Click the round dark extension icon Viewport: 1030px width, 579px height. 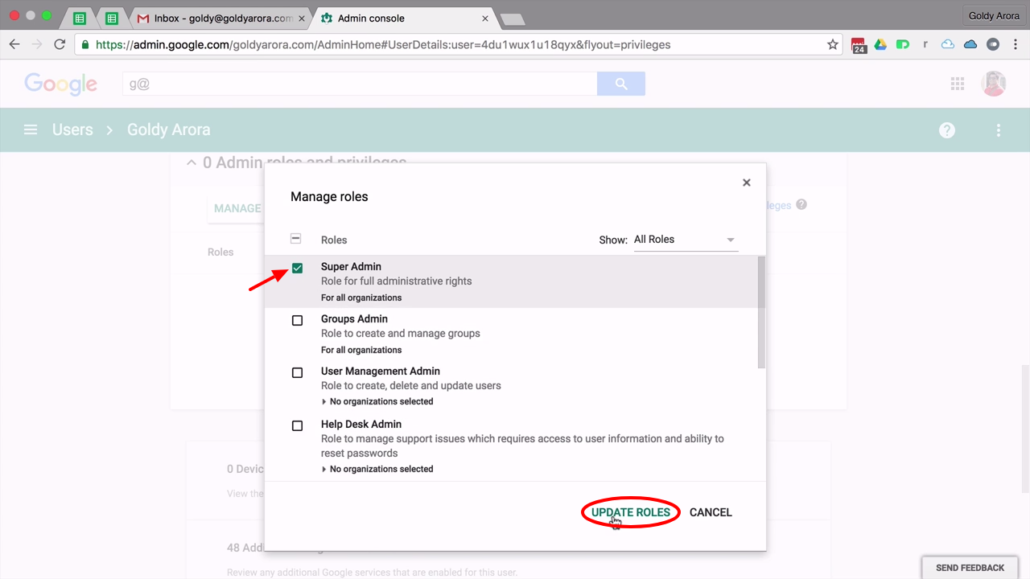(x=993, y=45)
